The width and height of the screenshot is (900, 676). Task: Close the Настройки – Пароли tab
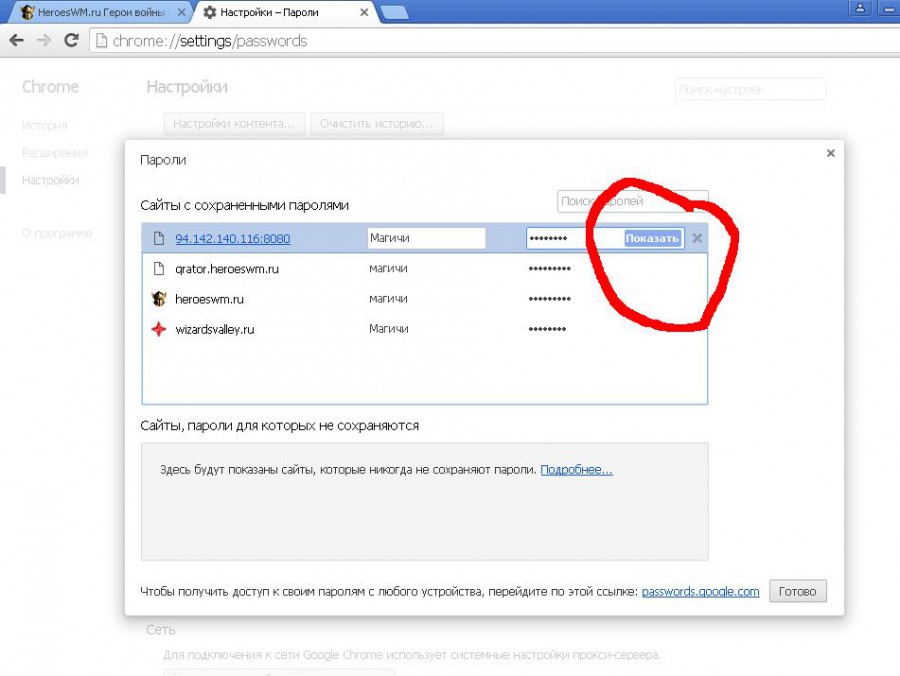pyautogui.click(x=364, y=12)
